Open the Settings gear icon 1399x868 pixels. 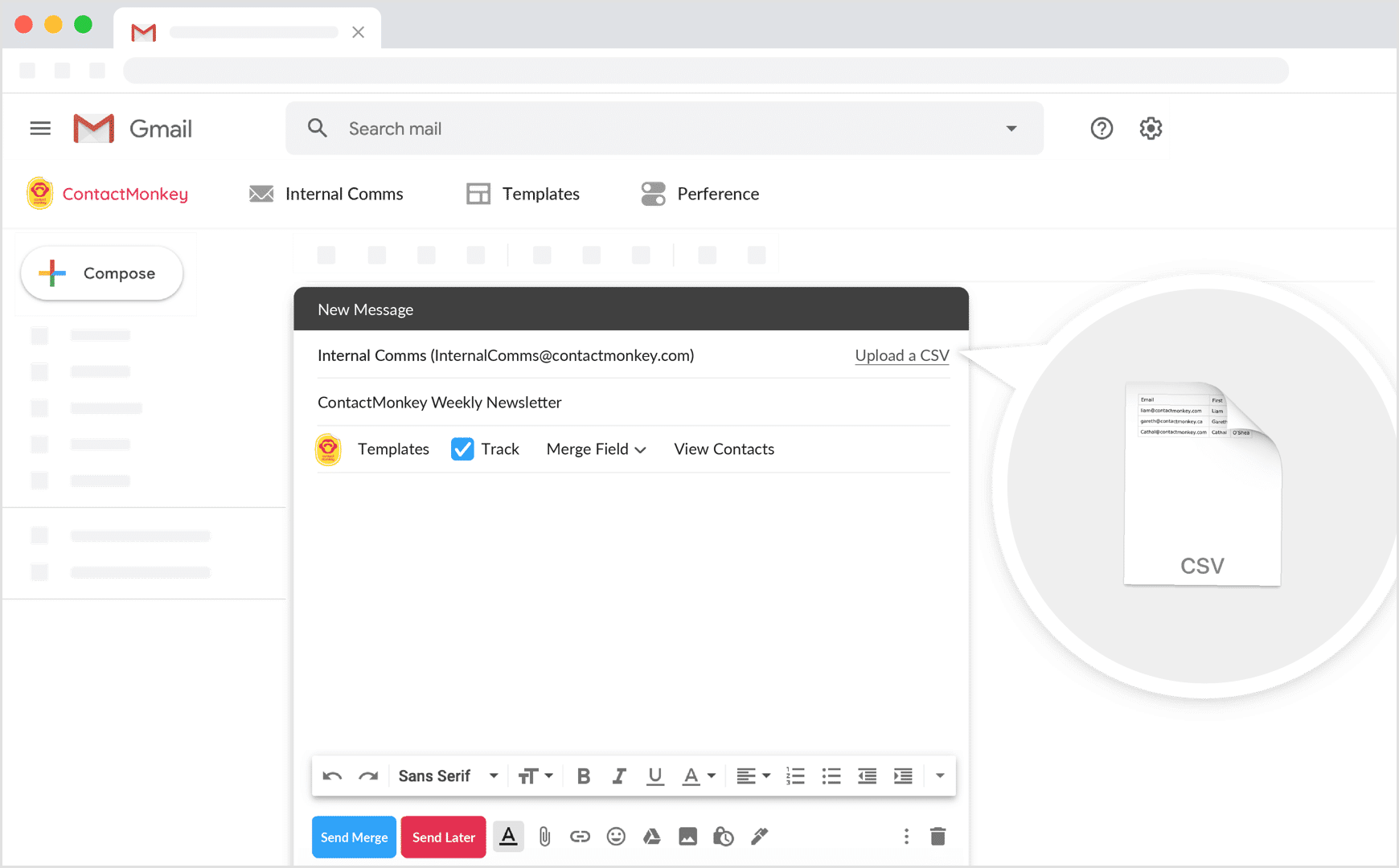[x=1151, y=129]
